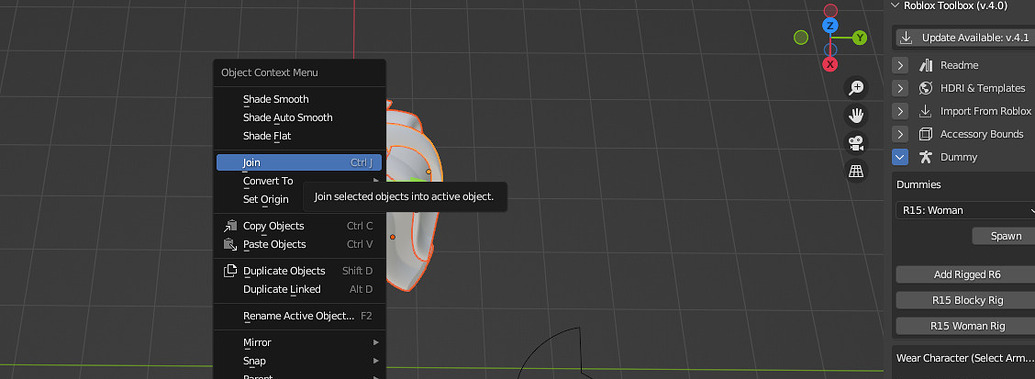
Task: Expand the Import From Roblox section
Action: point(900,111)
